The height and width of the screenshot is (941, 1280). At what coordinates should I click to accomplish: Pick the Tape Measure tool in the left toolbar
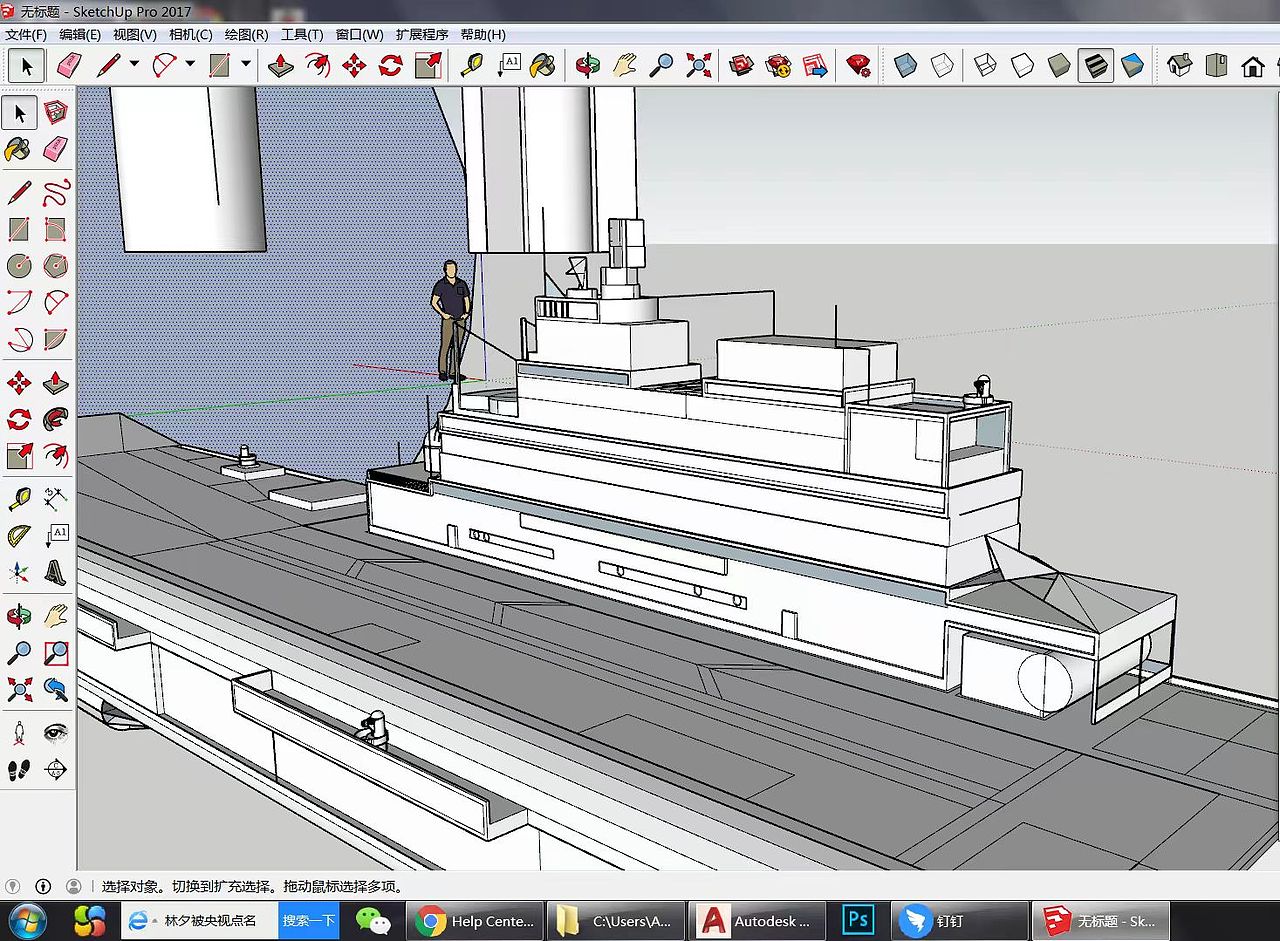pyautogui.click(x=18, y=497)
